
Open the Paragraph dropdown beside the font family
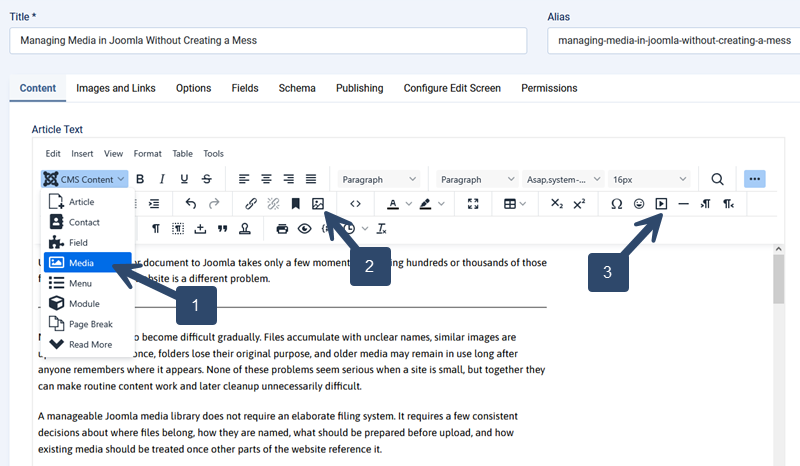(x=477, y=180)
